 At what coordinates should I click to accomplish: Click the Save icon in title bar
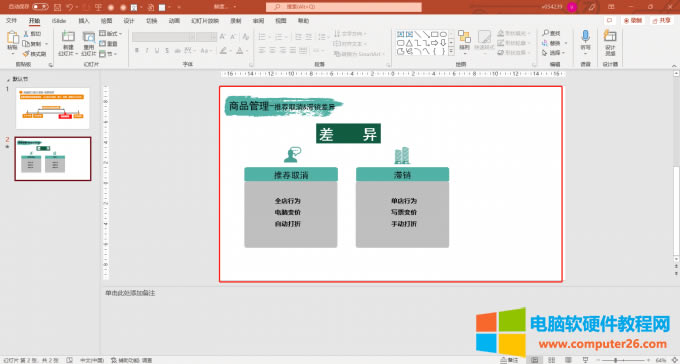click(x=58, y=7)
